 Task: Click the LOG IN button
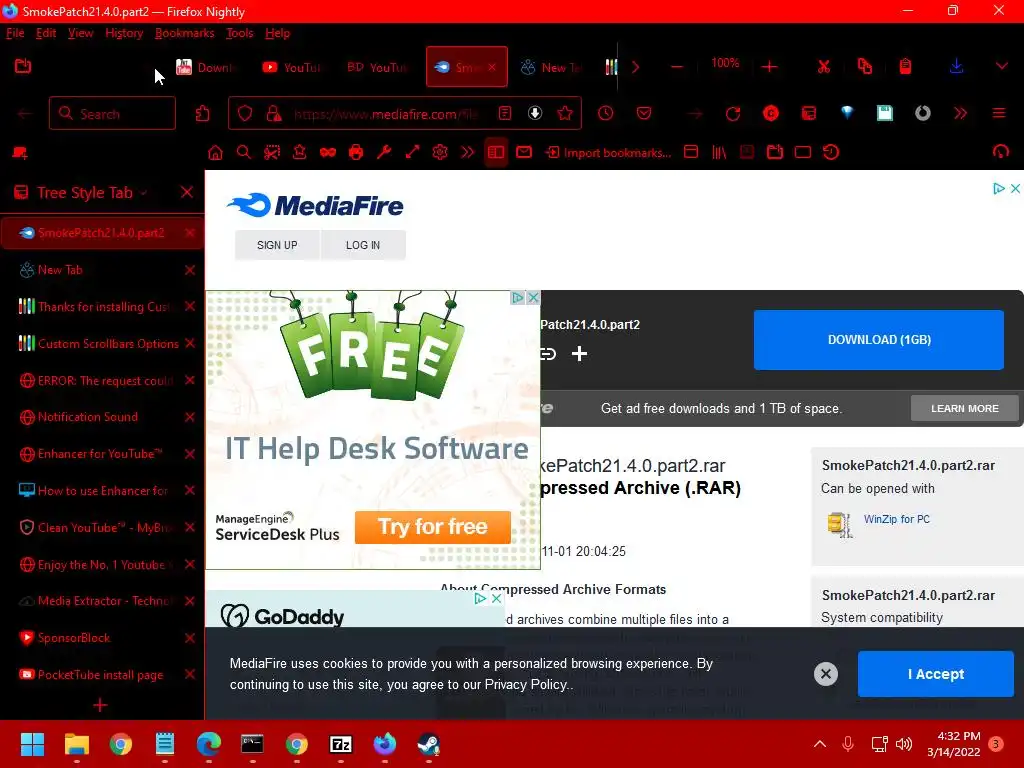tap(362, 245)
